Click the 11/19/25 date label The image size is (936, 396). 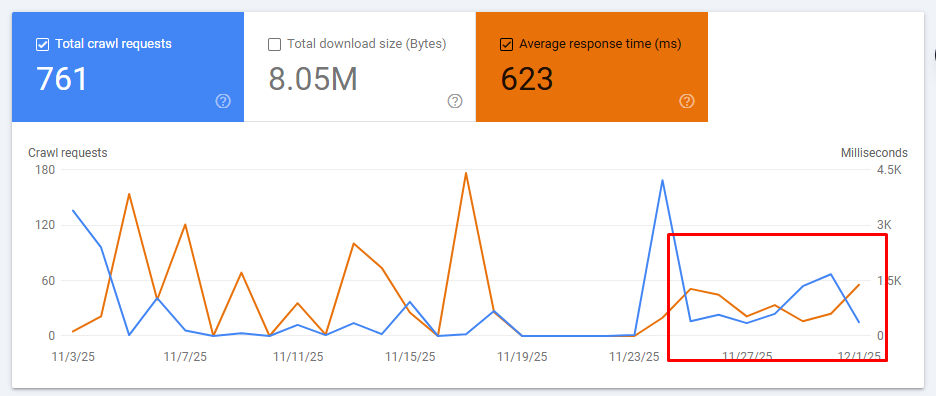[x=522, y=357]
